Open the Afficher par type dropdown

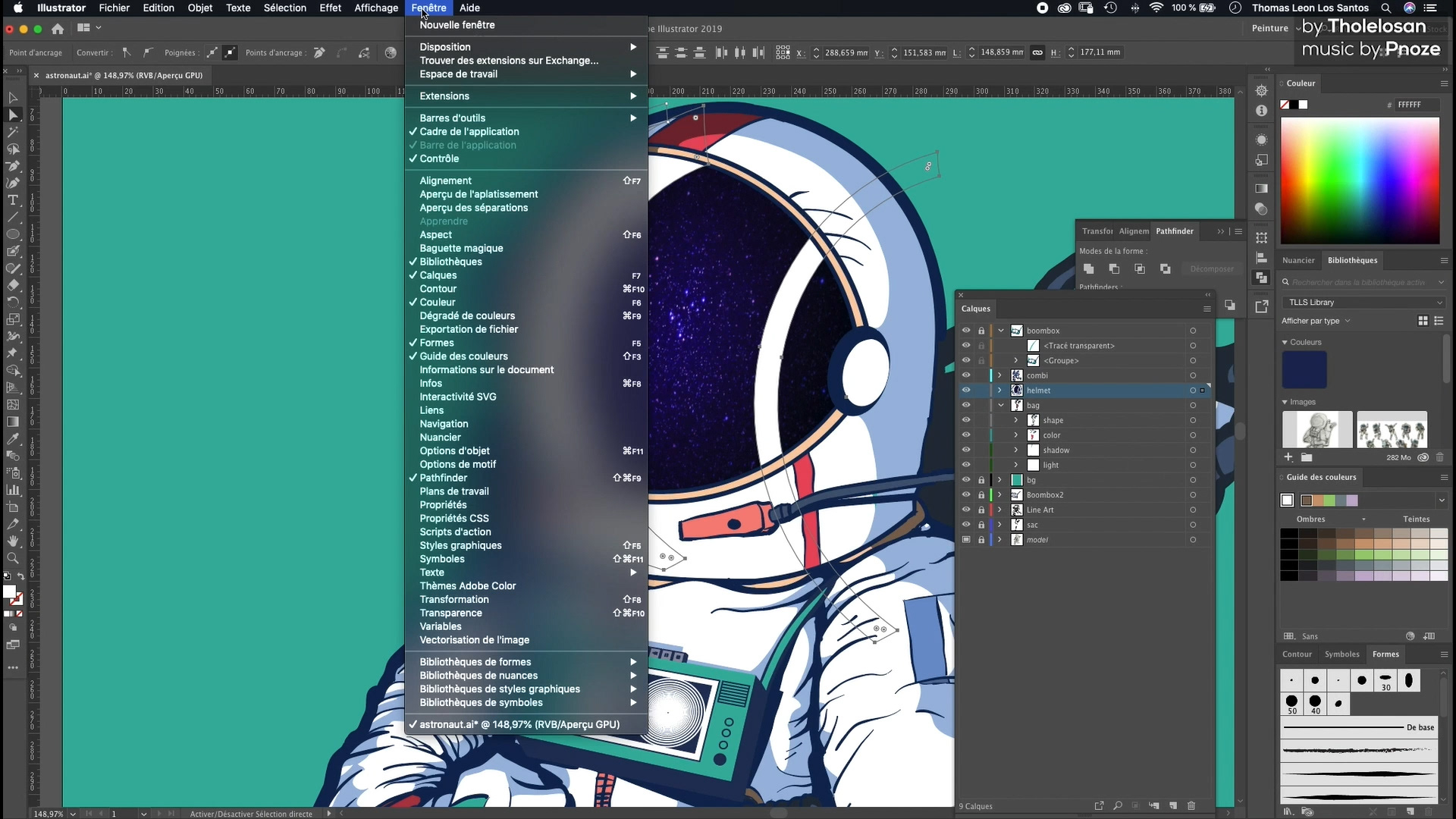[1316, 321]
